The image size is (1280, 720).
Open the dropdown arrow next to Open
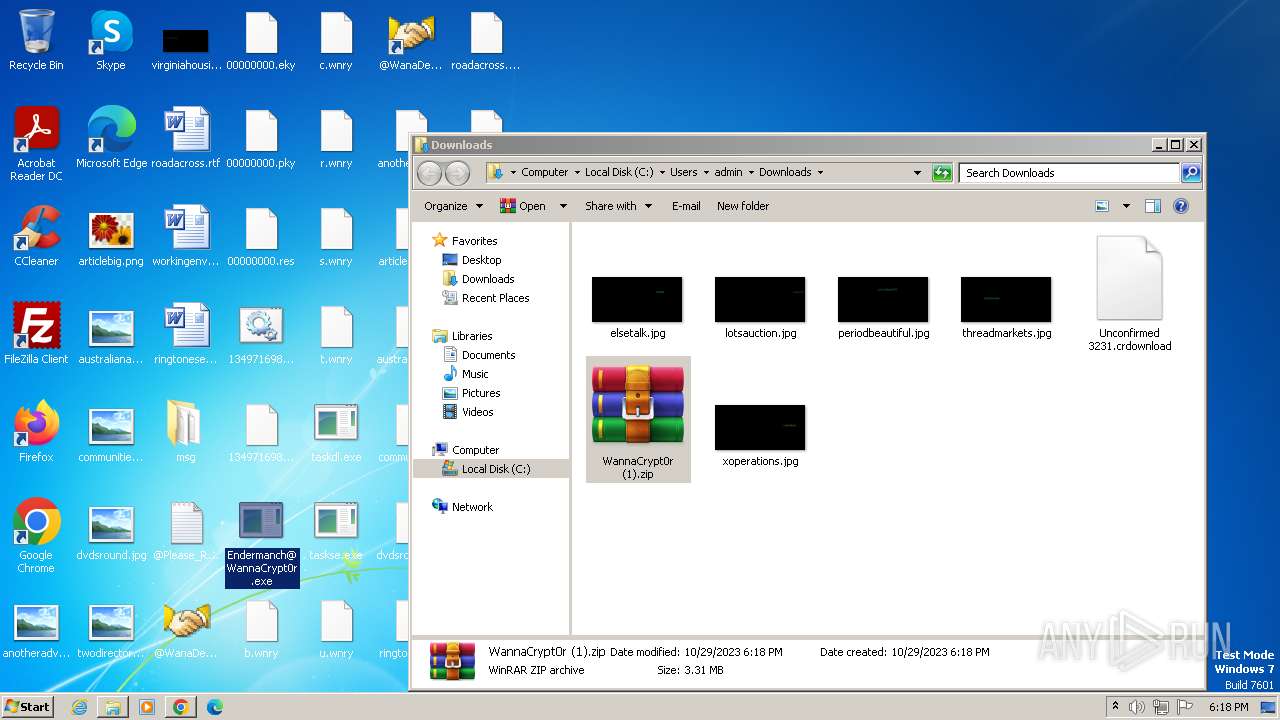563,206
